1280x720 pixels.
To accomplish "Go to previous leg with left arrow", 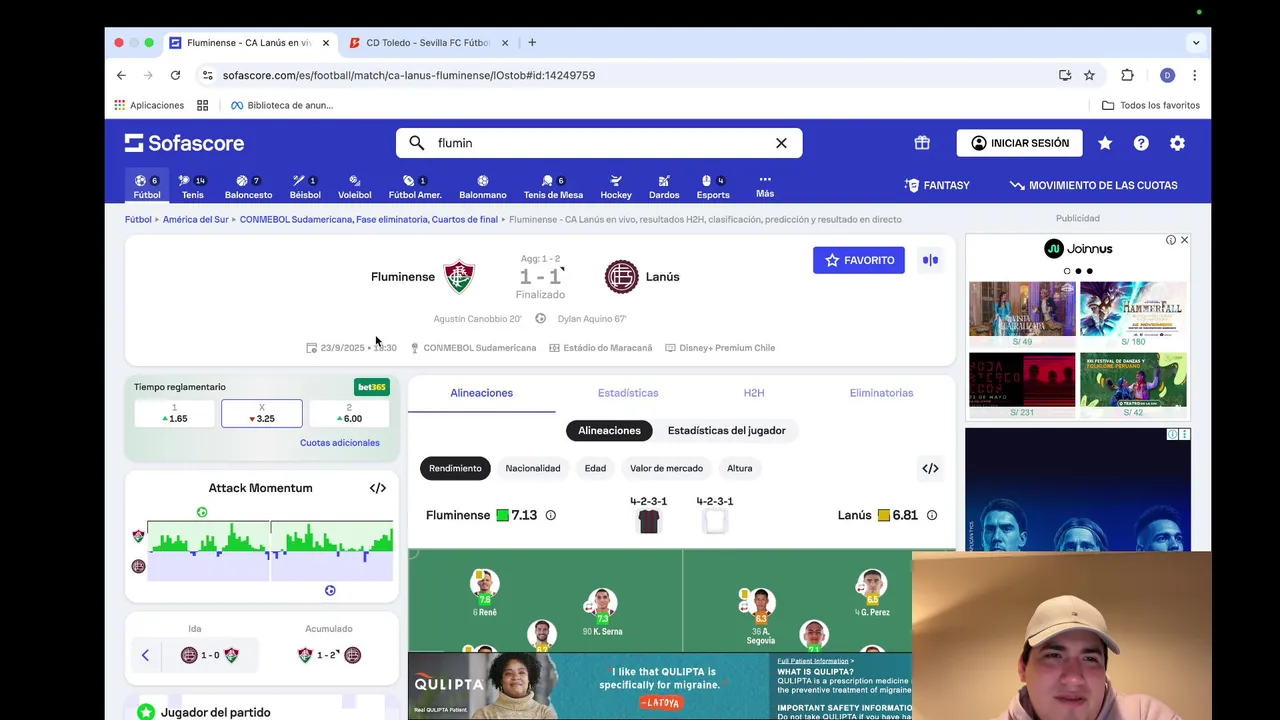I will [145, 655].
